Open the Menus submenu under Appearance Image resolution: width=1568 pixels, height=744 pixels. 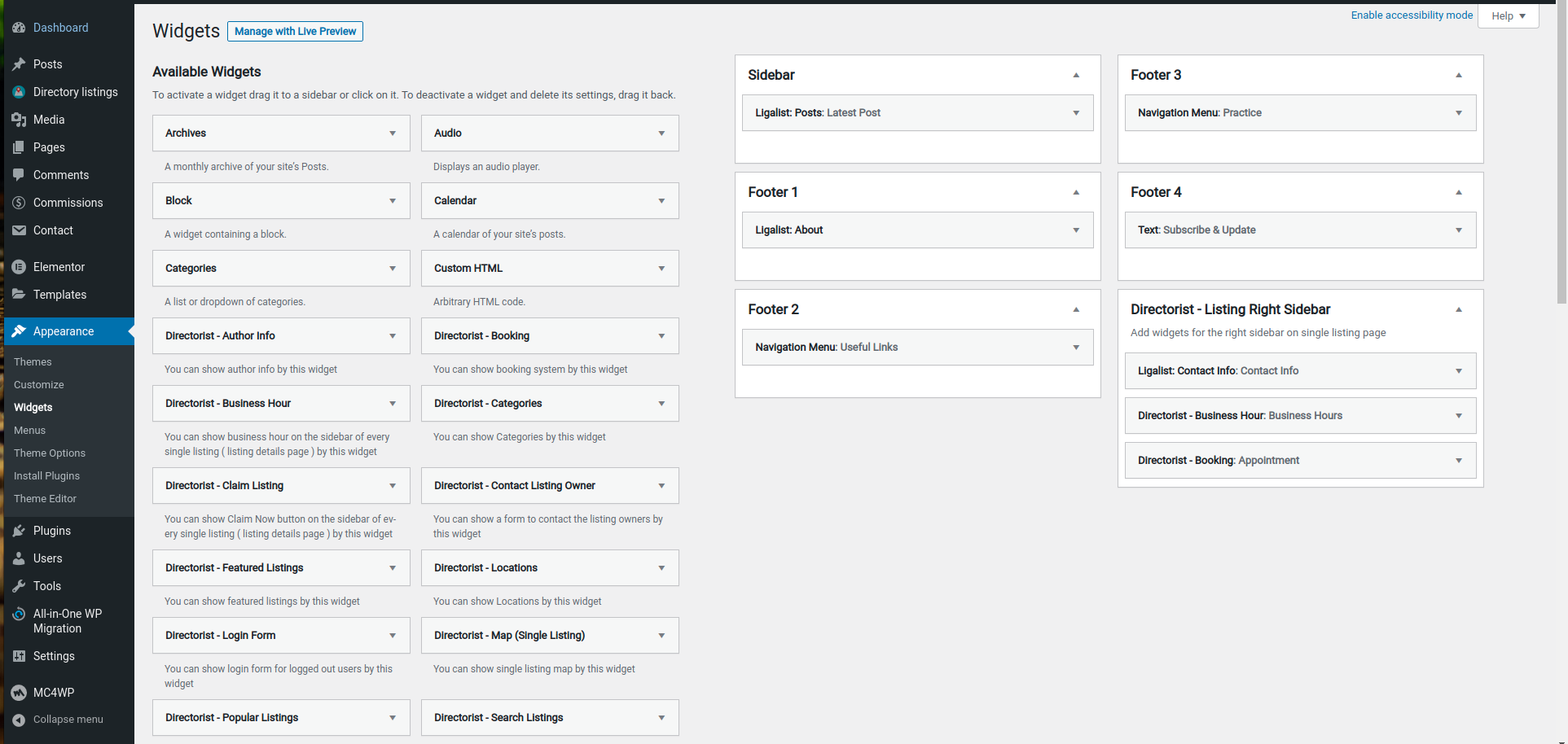coord(29,431)
